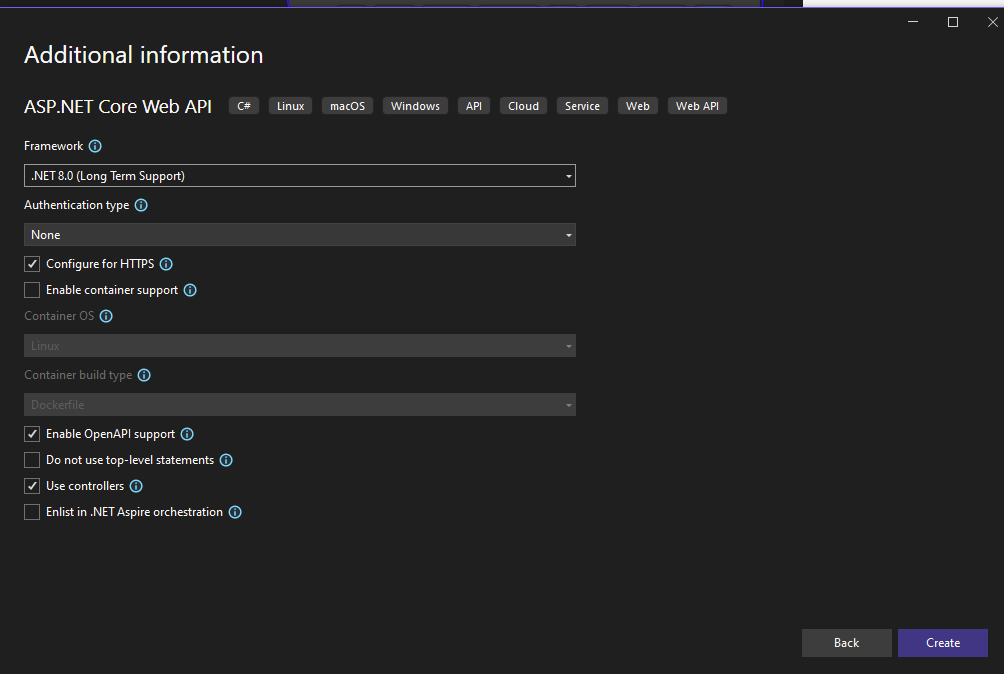Uncheck Enable OpenAPI support checkbox
The image size is (1004, 674).
click(32, 434)
